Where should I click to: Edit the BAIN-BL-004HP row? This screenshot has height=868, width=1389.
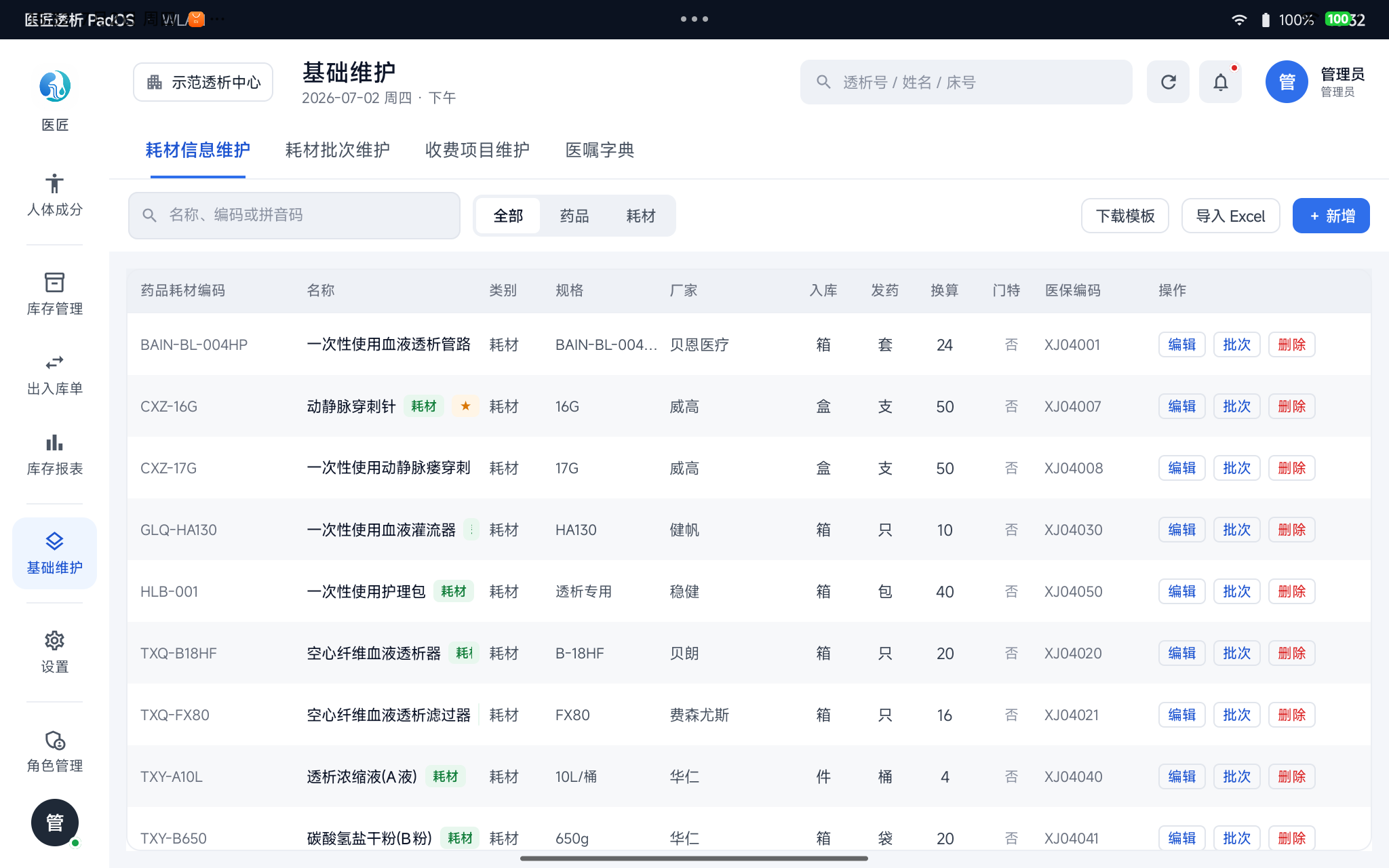pyautogui.click(x=1181, y=344)
